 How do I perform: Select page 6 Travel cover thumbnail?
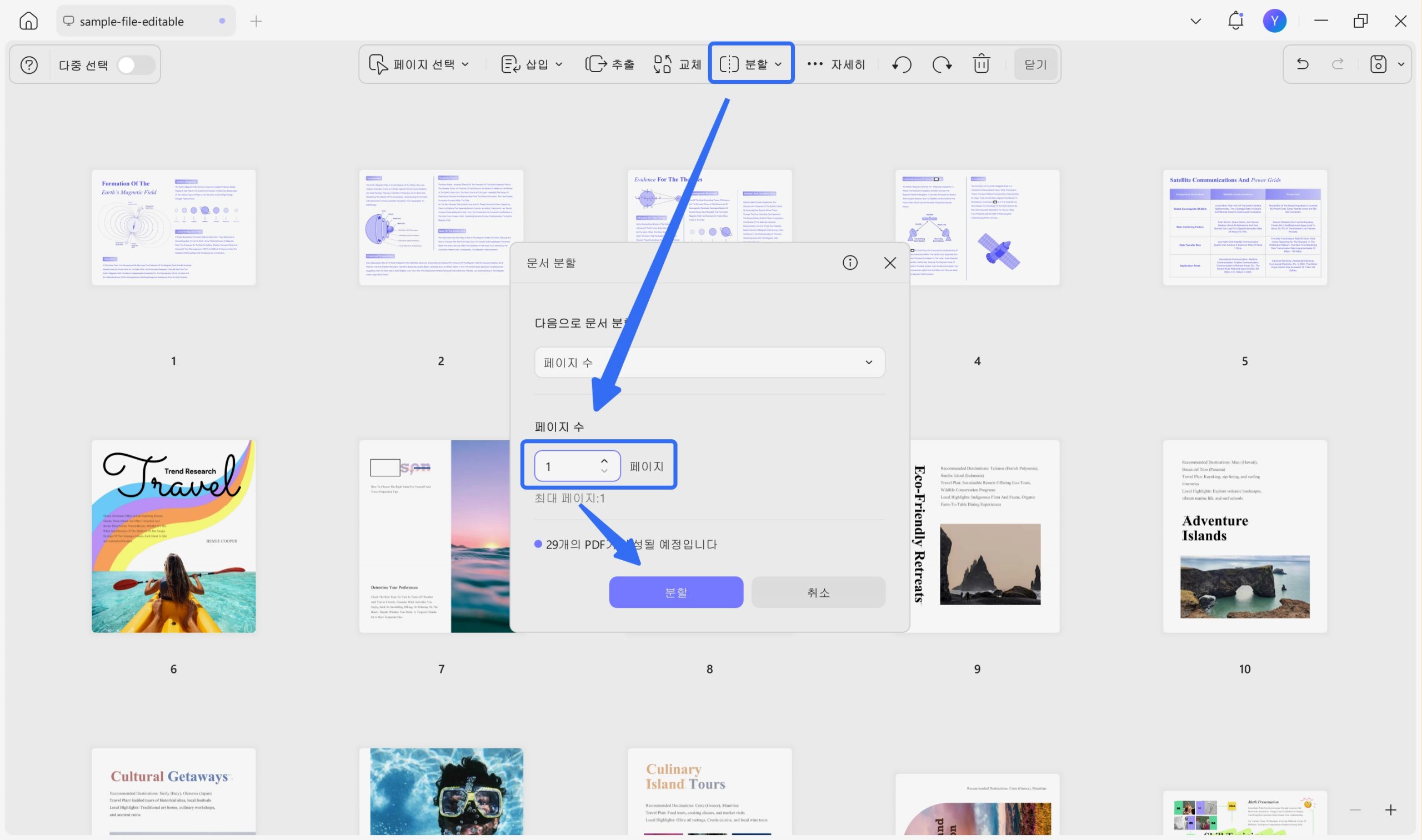(173, 536)
